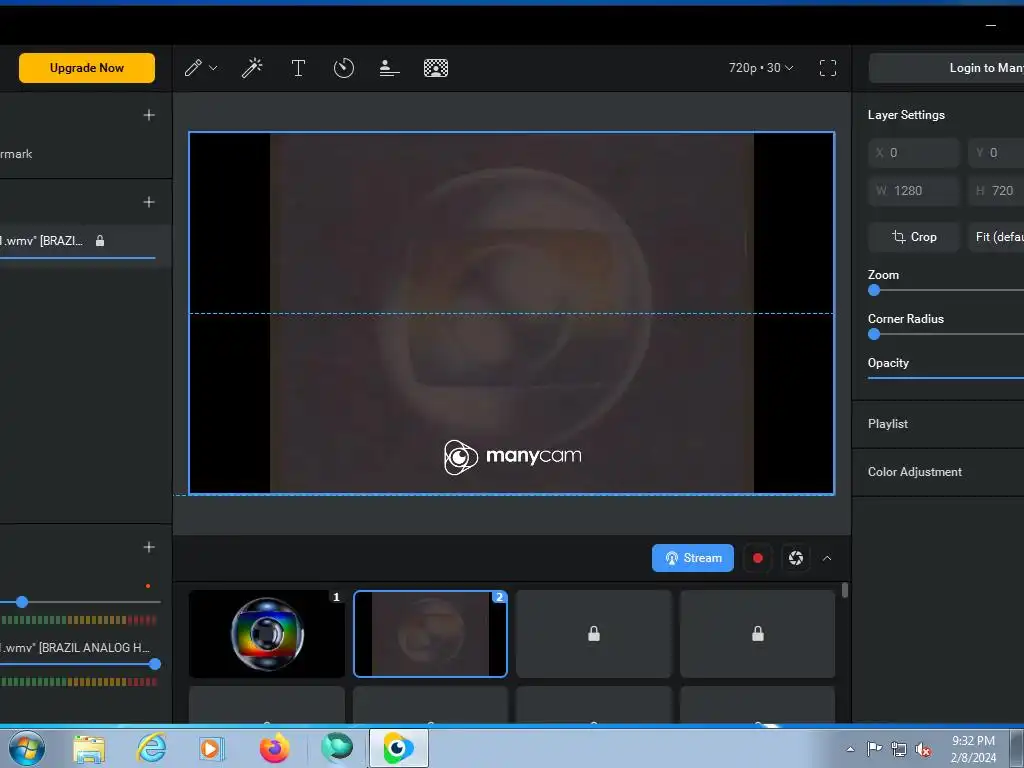The width and height of the screenshot is (1024, 768).
Task: Click the ManyCam watermark in preview
Action: (513, 456)
